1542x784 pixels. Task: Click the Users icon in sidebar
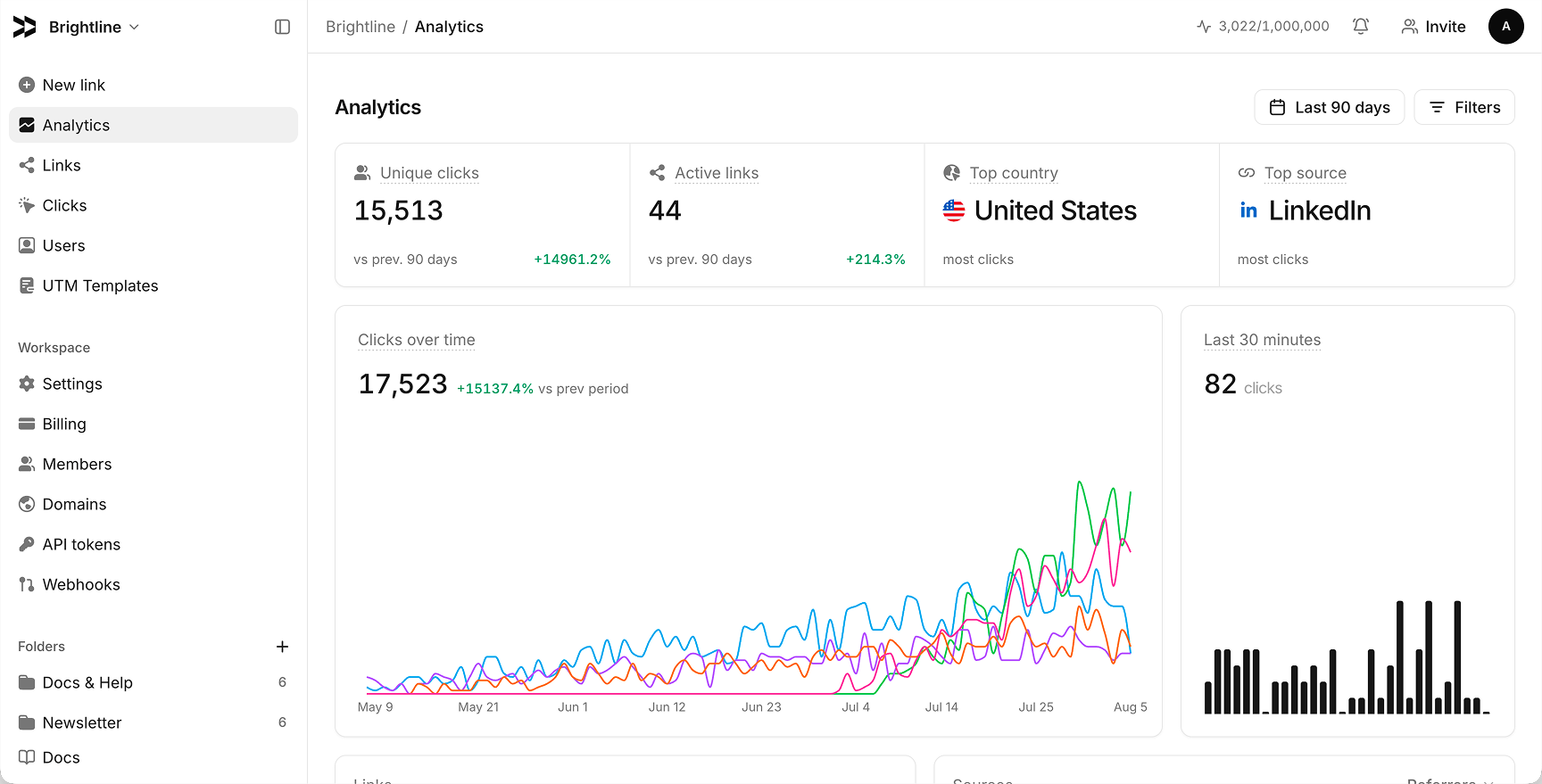click(27, 245)
